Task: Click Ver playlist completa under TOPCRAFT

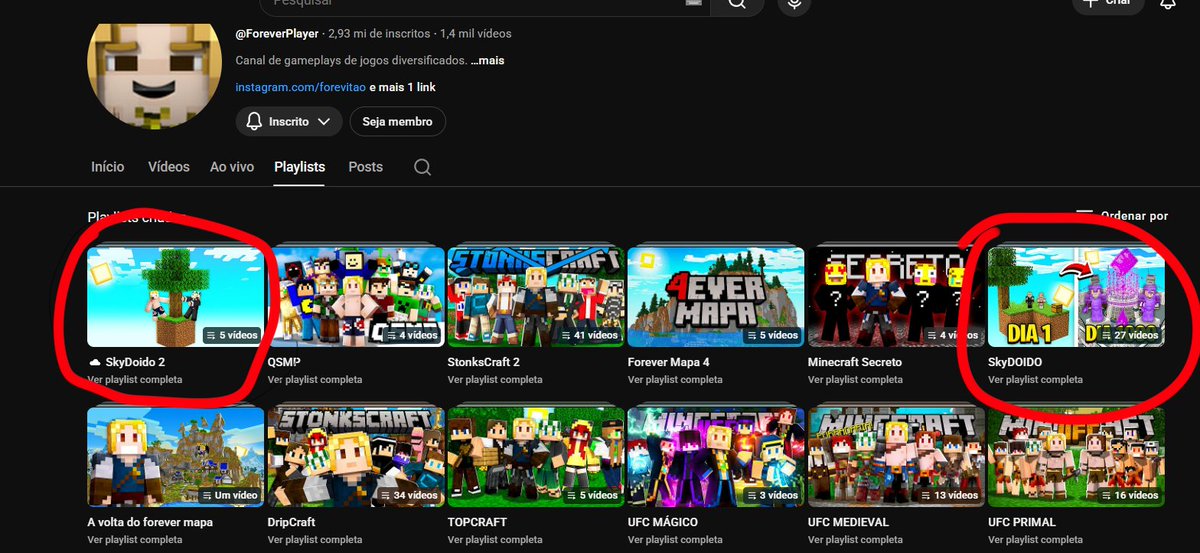Action: coord(495,540)
